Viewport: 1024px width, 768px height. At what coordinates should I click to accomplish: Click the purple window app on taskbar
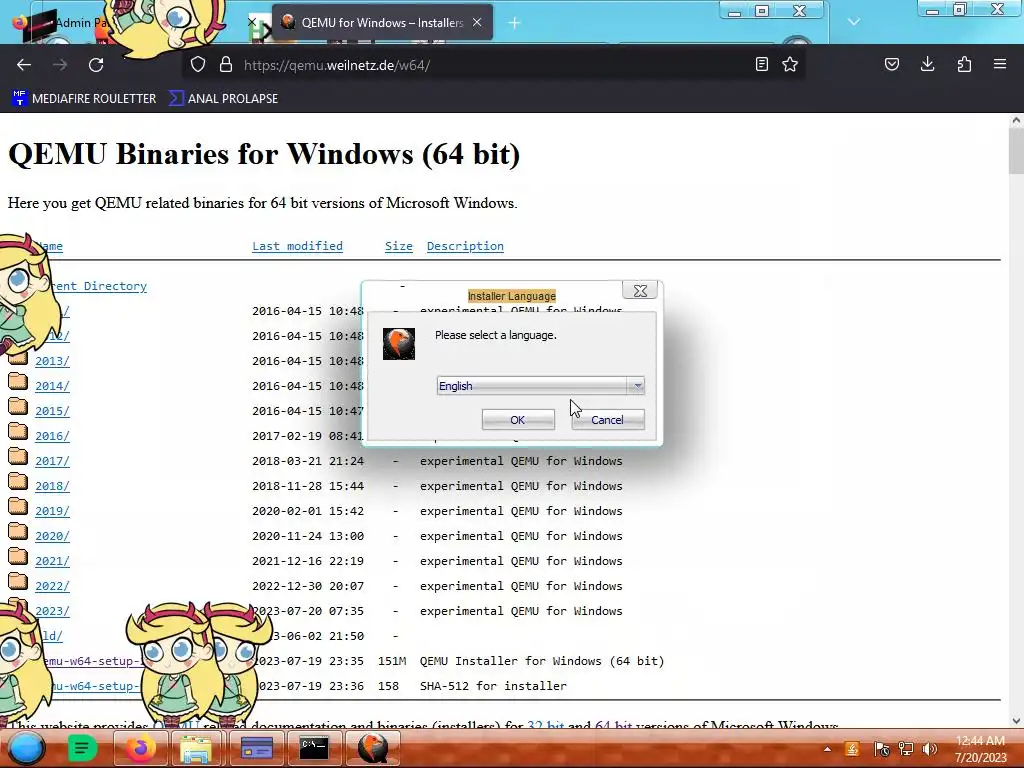pos(257,748)
